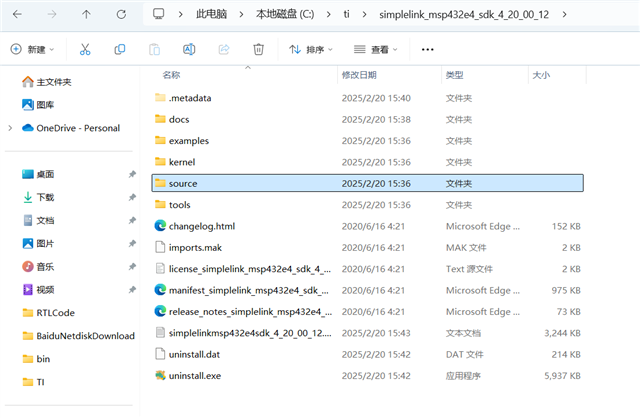Image resolution: width=640 pixels, height=418 pixels.
Task: Open the 新建 (New) dropdown
Action: [32, 49]
